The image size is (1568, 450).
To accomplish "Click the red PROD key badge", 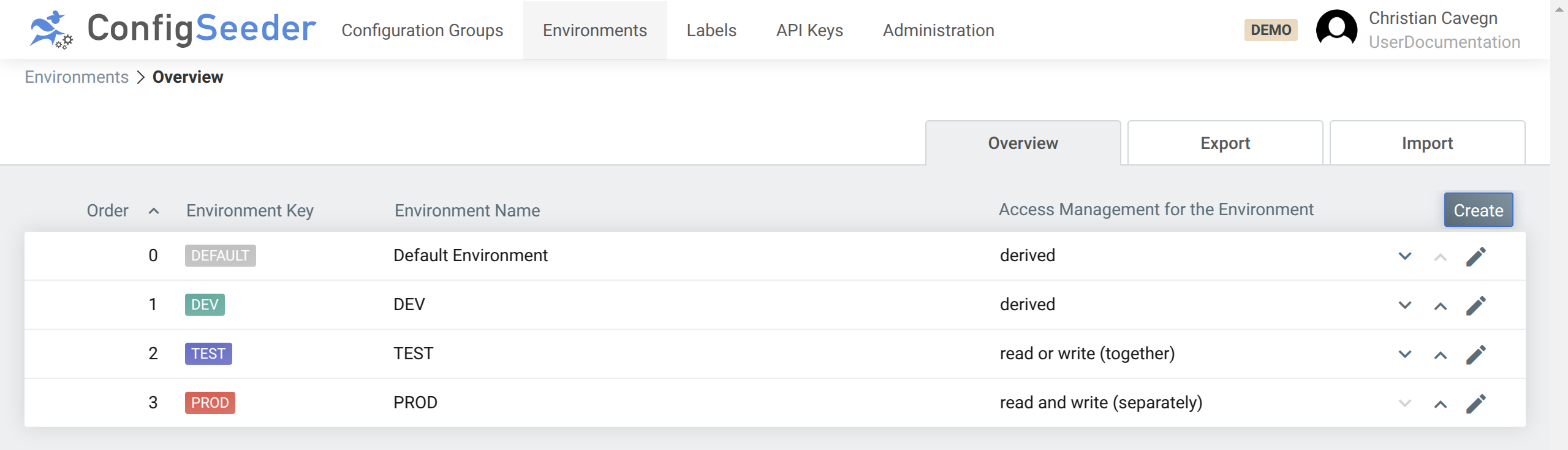I will [210, 403].
